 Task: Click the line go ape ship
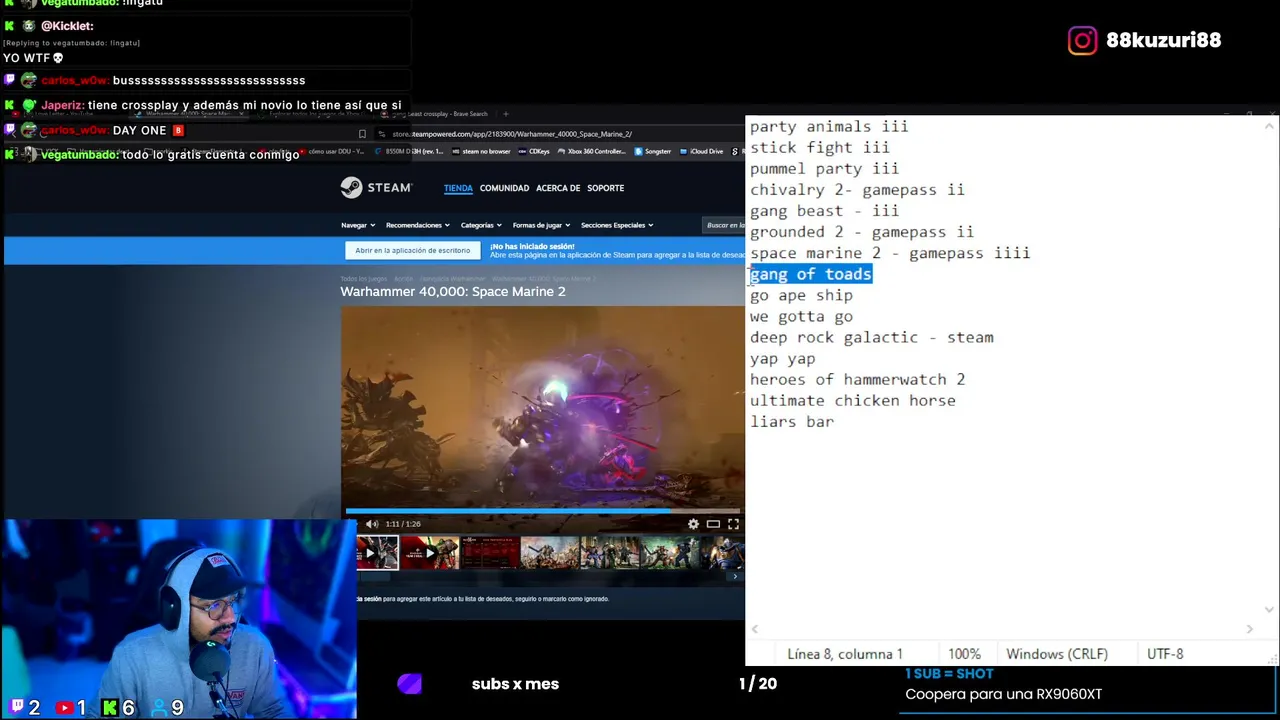pos(801,295)
